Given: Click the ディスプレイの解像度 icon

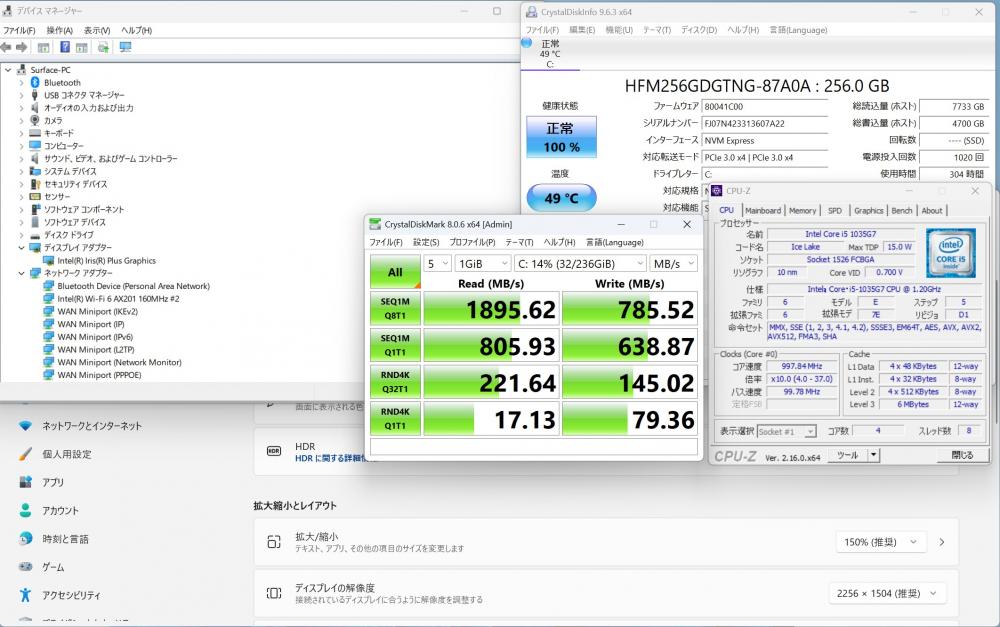Looking at the screenshot, I should coord(274,593).
